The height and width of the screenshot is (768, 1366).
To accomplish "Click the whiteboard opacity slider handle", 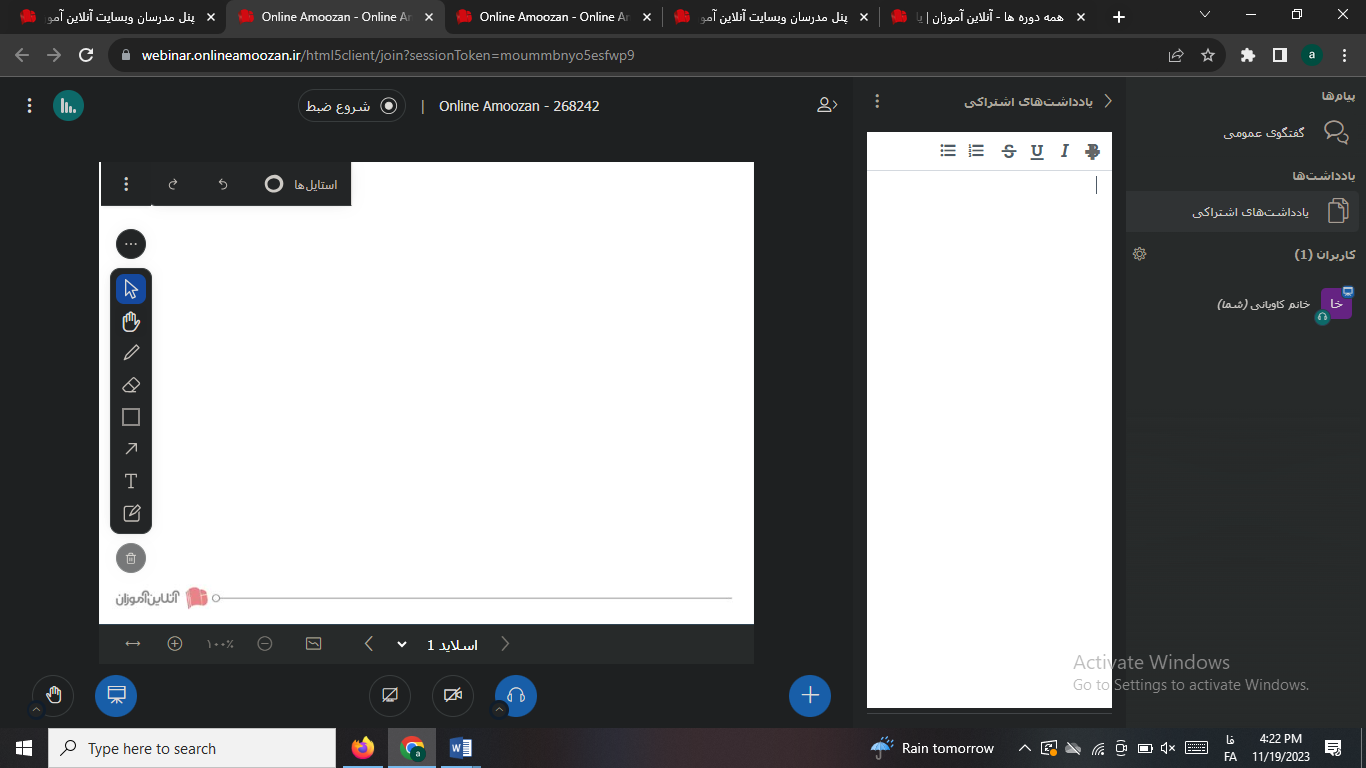I will point(216,598).
